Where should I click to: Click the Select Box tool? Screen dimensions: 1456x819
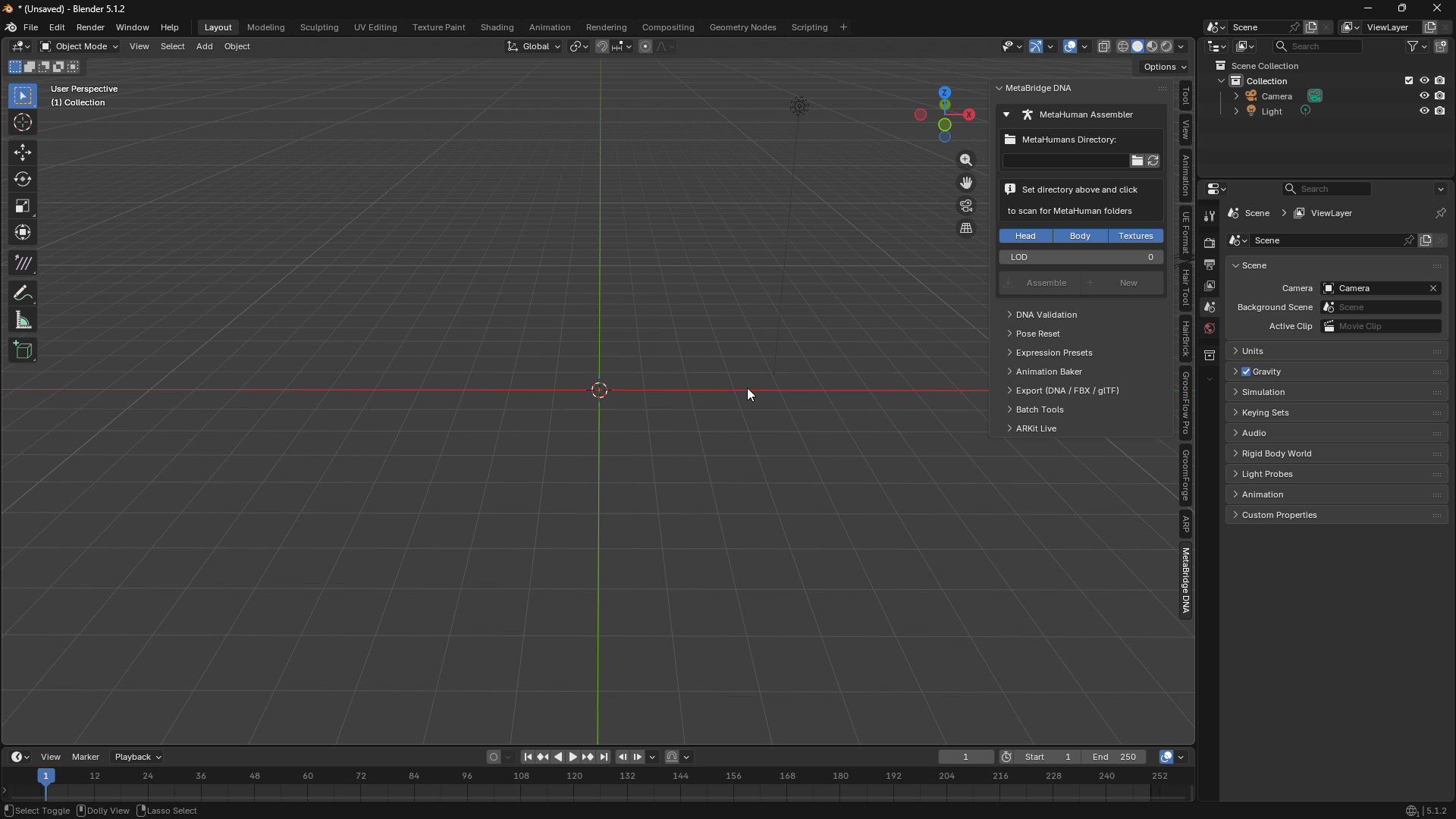[23, 96]
